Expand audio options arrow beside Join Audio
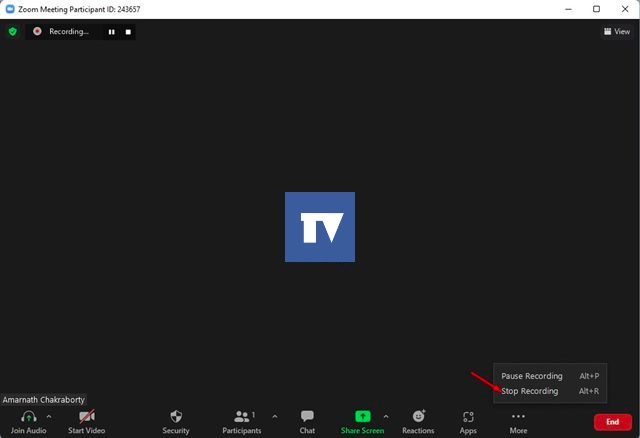 [49, 416]
